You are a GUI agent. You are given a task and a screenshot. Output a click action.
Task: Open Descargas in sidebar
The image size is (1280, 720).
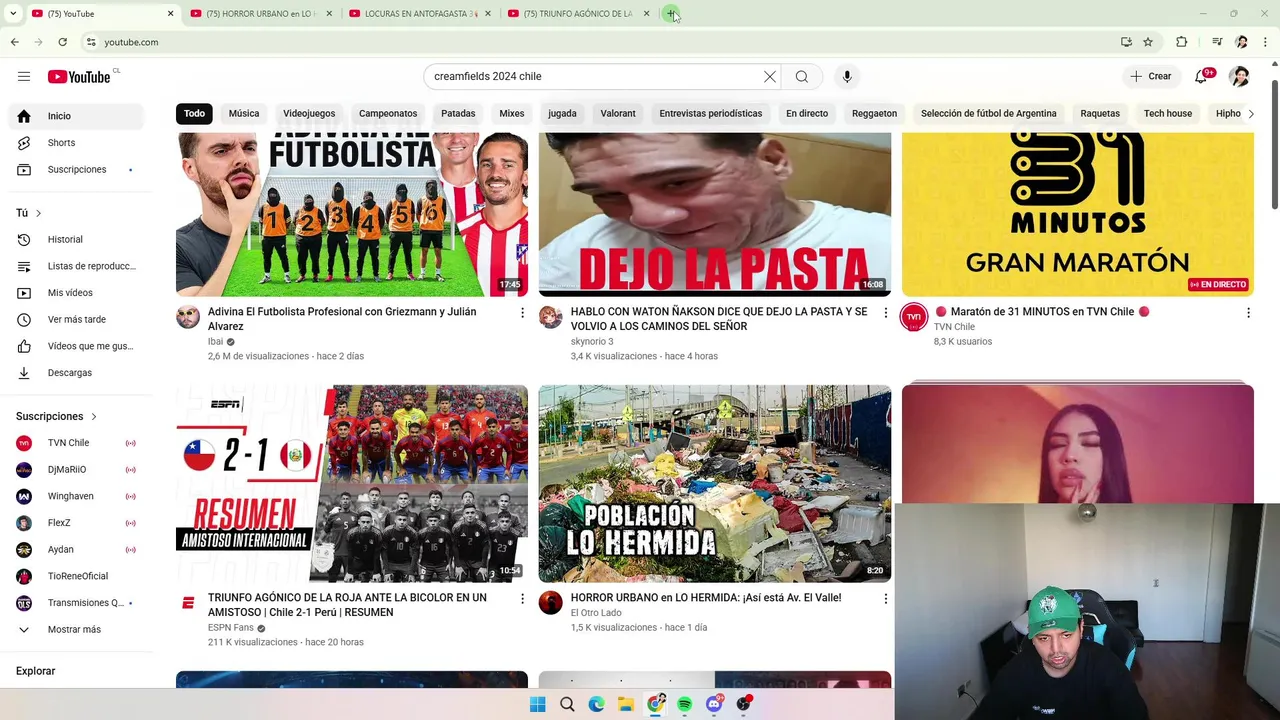click(x=77, y=373)
